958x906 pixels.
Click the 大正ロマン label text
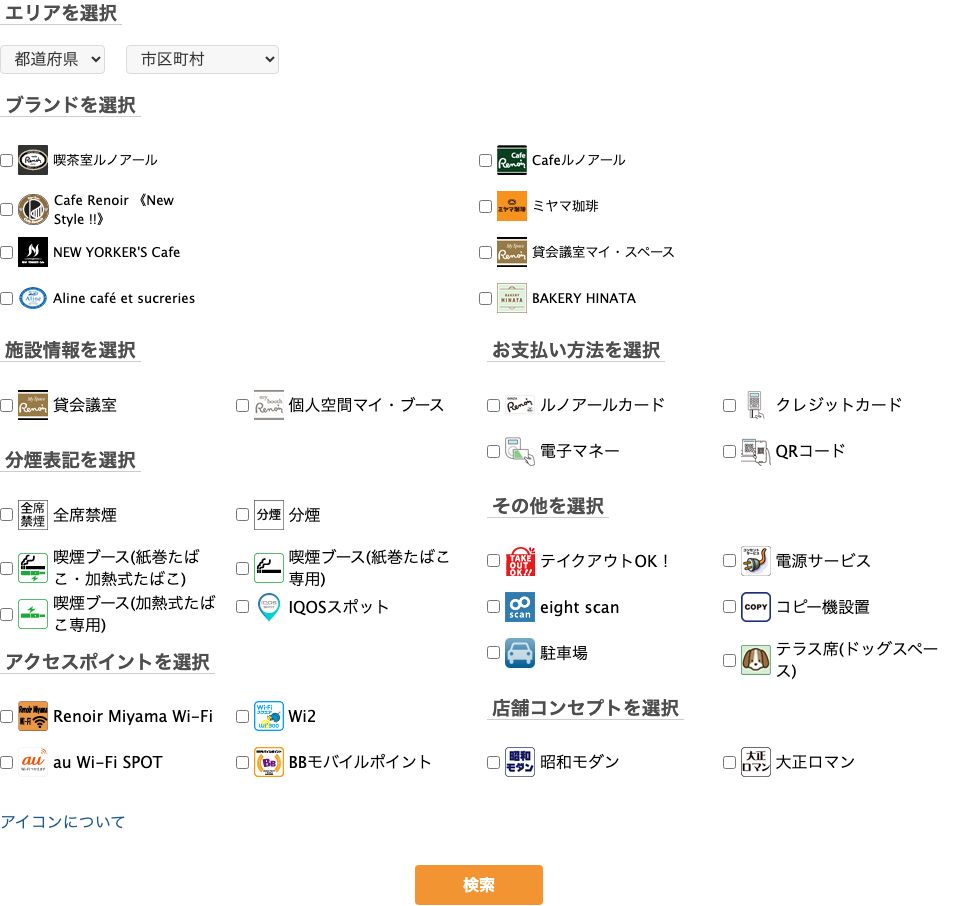tap(815, 762)
